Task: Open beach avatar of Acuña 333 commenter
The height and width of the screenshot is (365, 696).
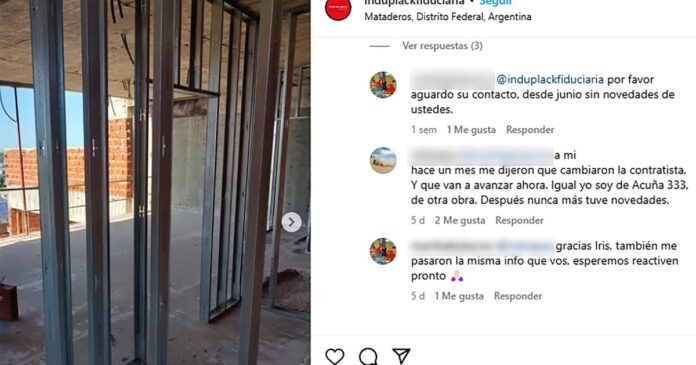Action: (383, 160)
